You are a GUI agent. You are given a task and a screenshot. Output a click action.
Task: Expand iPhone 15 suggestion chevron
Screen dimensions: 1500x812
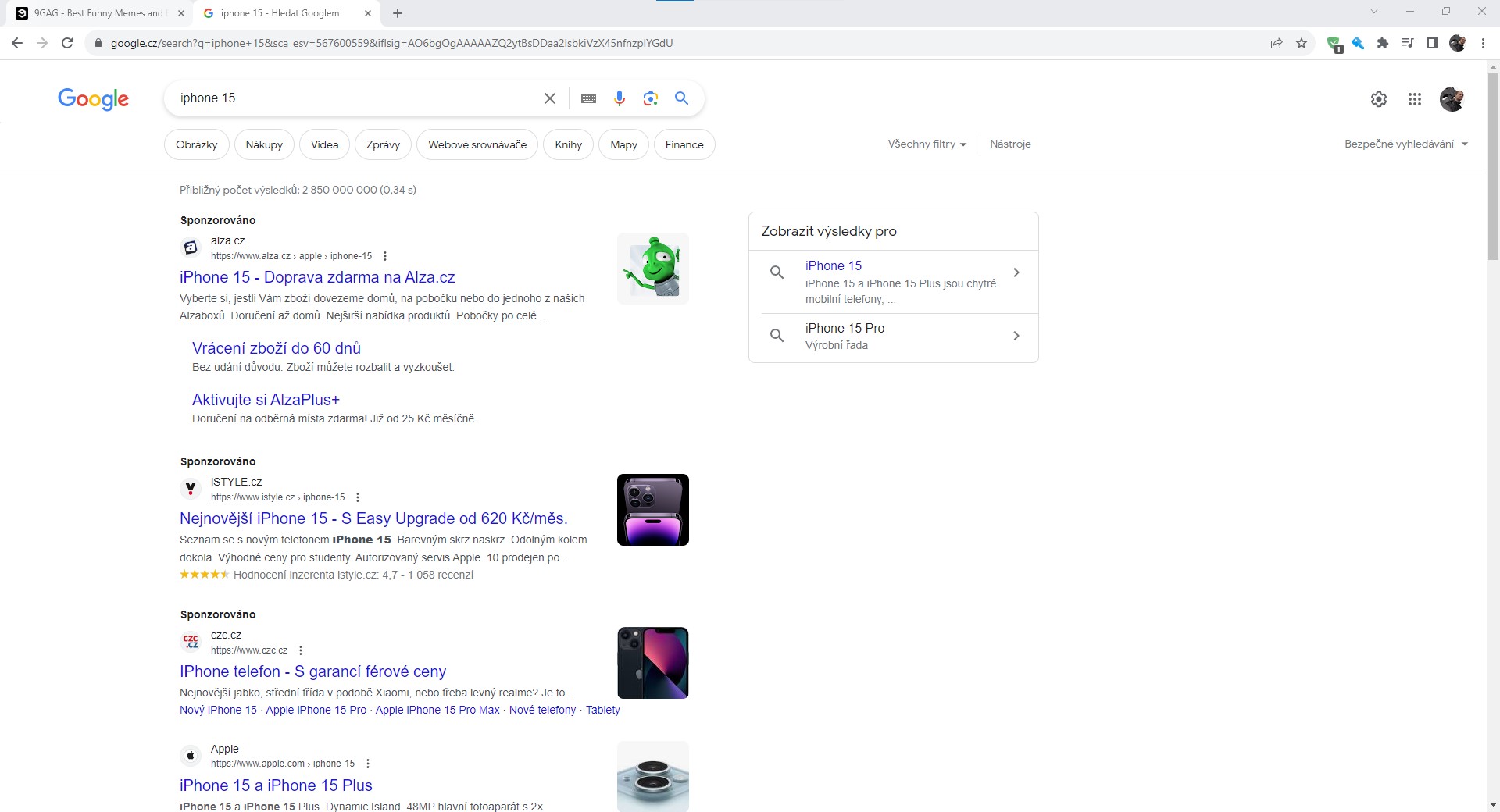[1016, 272]
